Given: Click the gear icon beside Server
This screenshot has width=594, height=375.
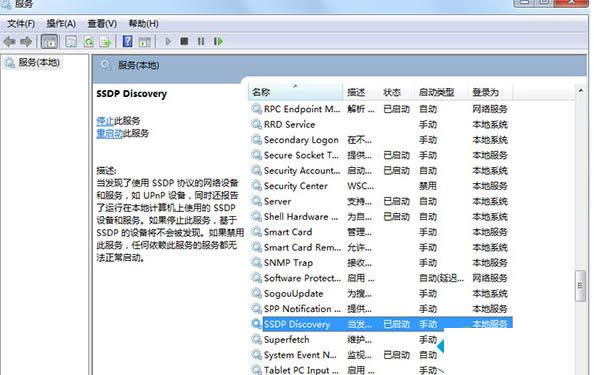Looking at the screenshot, I should click(256, 201).
